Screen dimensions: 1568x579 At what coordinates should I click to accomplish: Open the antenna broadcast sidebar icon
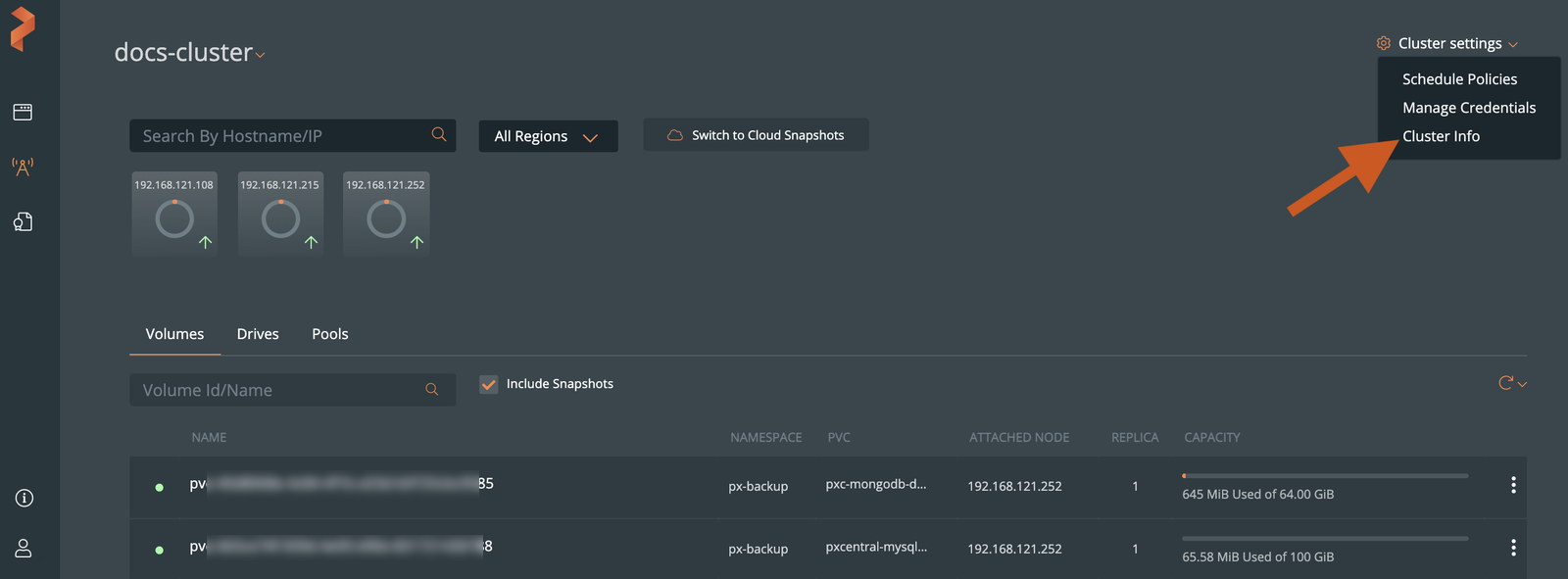tap(23, 167)
